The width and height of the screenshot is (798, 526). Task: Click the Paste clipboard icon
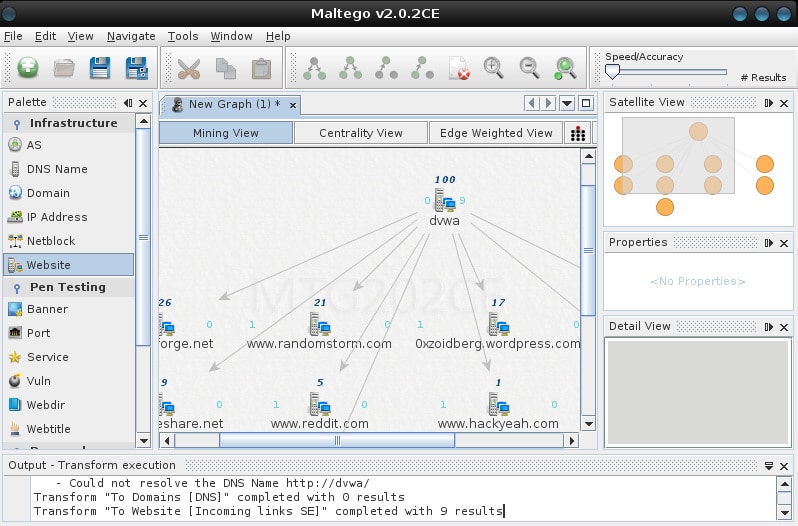coord(262,69)
